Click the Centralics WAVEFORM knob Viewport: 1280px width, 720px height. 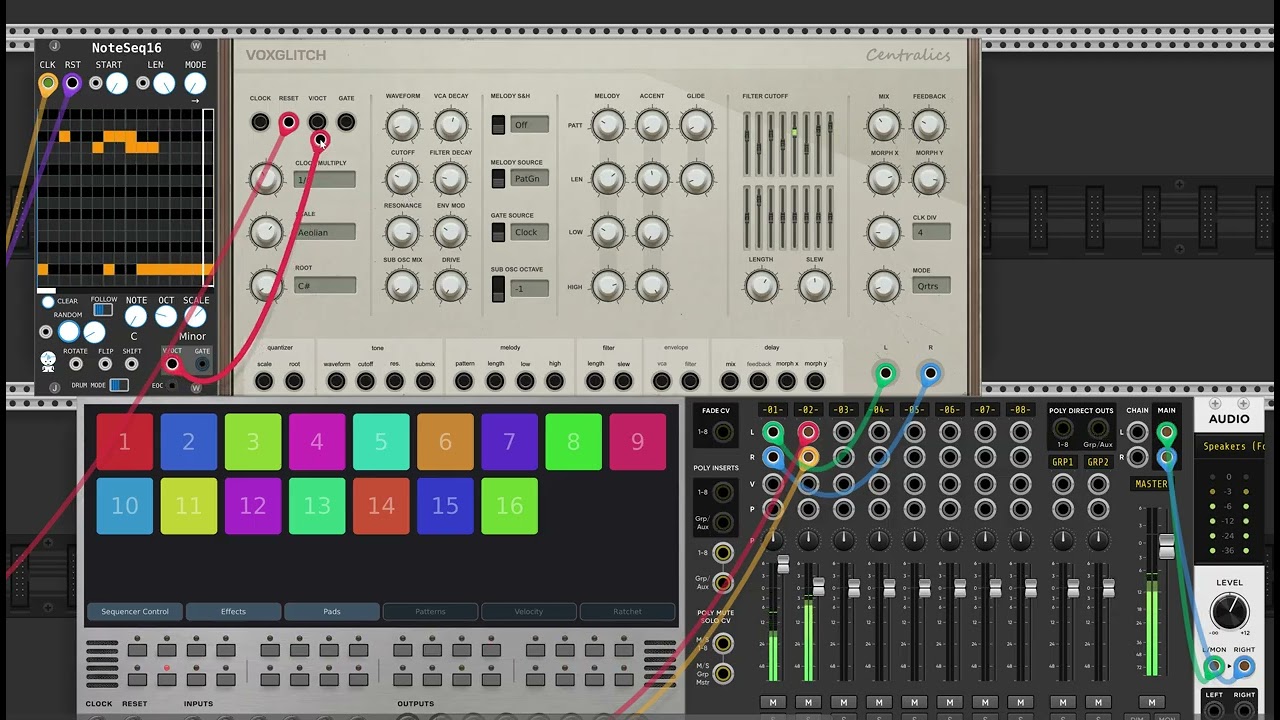(402, 125)
